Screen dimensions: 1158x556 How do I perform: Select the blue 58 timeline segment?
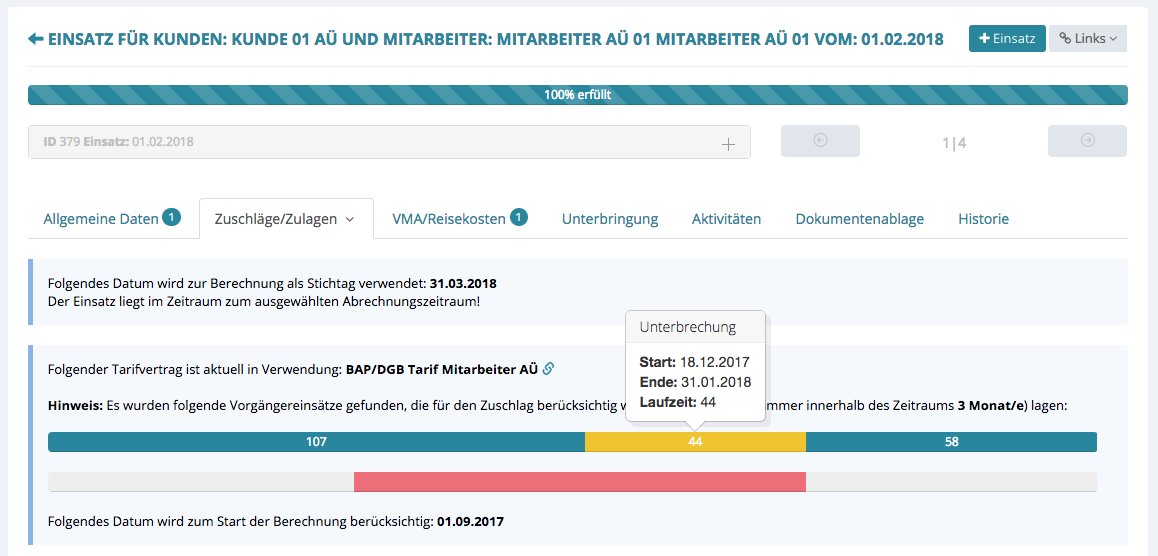point(951,442)
